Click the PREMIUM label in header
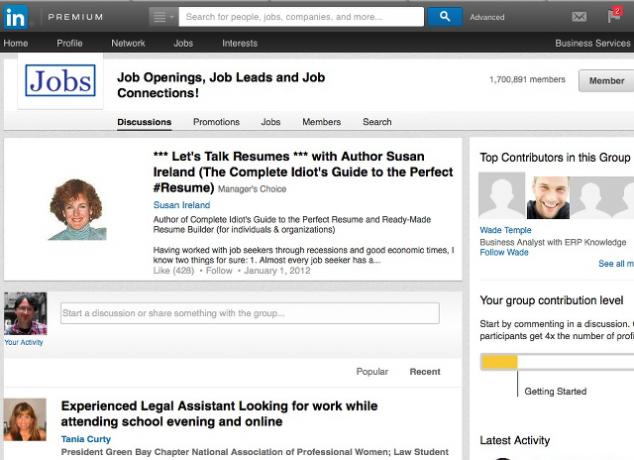634x460 pixels. (x=76, y=17)
